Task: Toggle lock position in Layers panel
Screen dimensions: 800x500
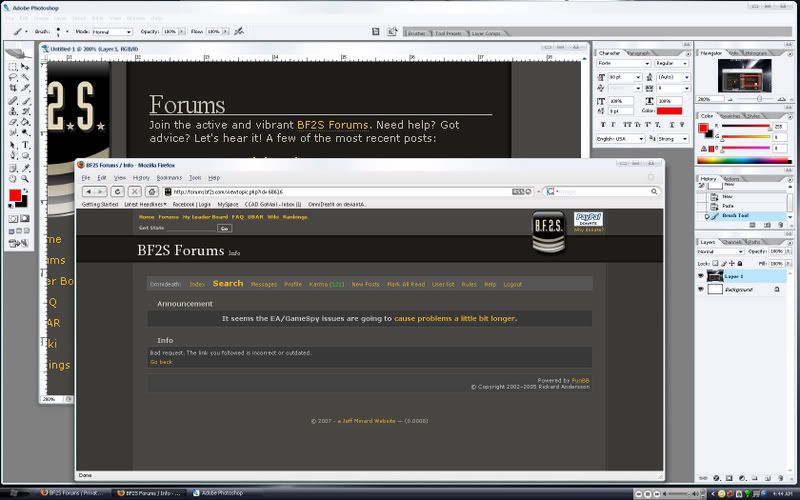Action: (x=732, y=263)
